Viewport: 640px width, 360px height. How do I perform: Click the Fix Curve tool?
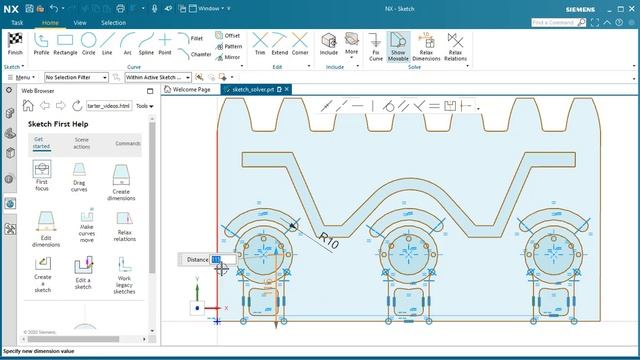pos(376,47)
